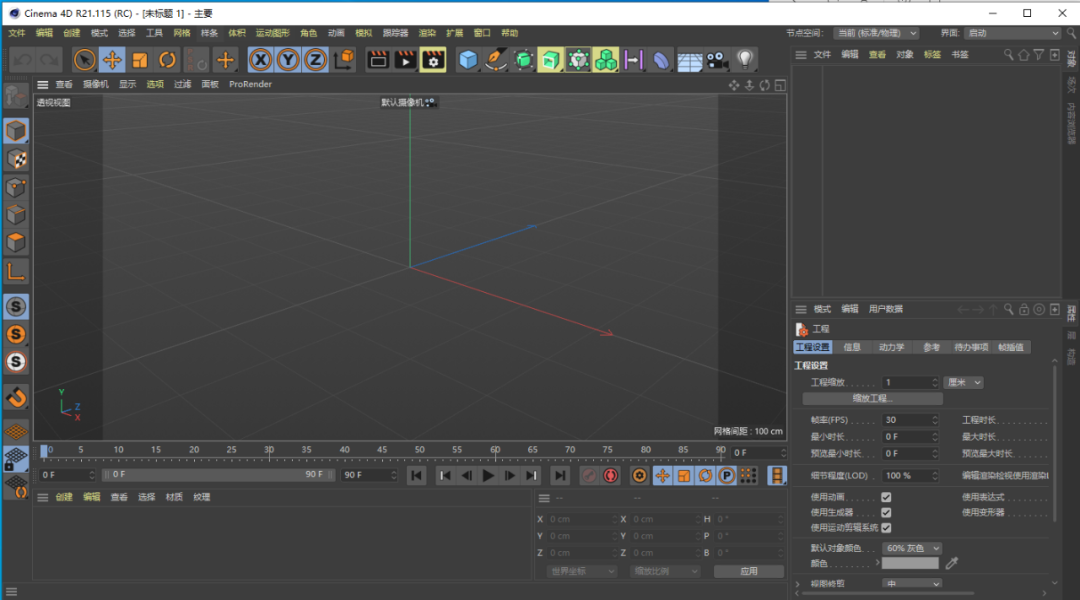The height and width of the screenshot is (600, 1080).
Task: Toggle the 使用运动剪辑系统 checkbox
Action: point(886,528)
